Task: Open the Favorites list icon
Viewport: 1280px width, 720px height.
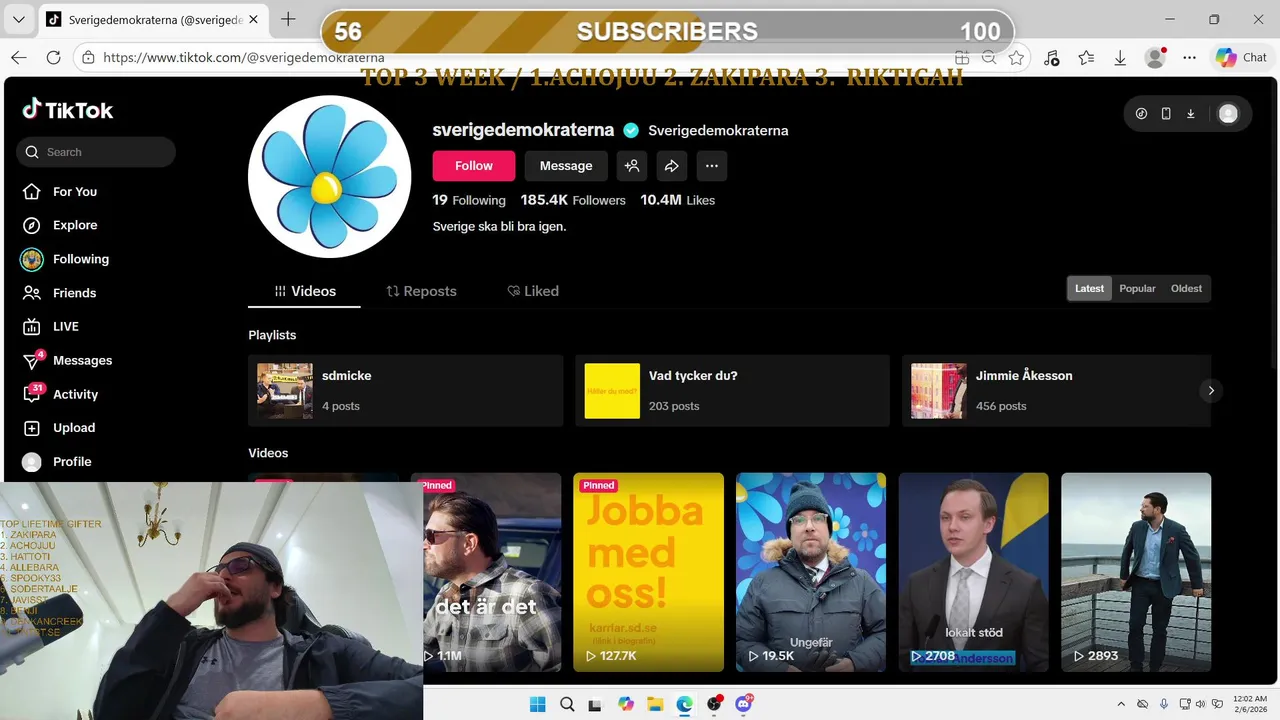Action: [1086, 58]
